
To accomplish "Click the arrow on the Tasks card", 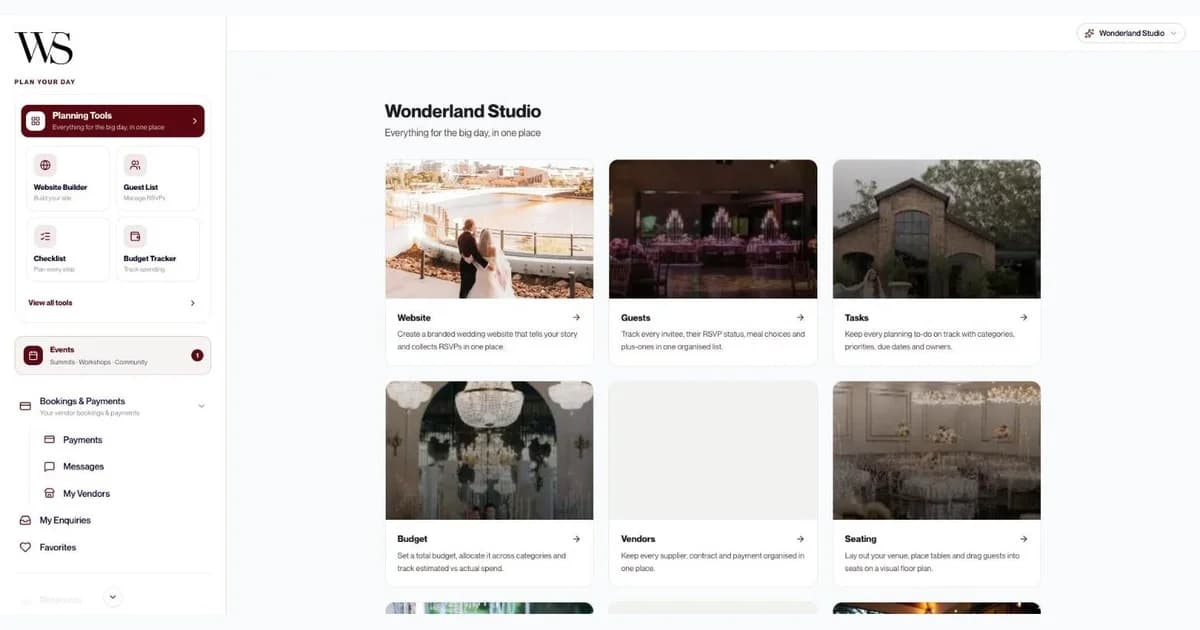I will pos(1024,317).
